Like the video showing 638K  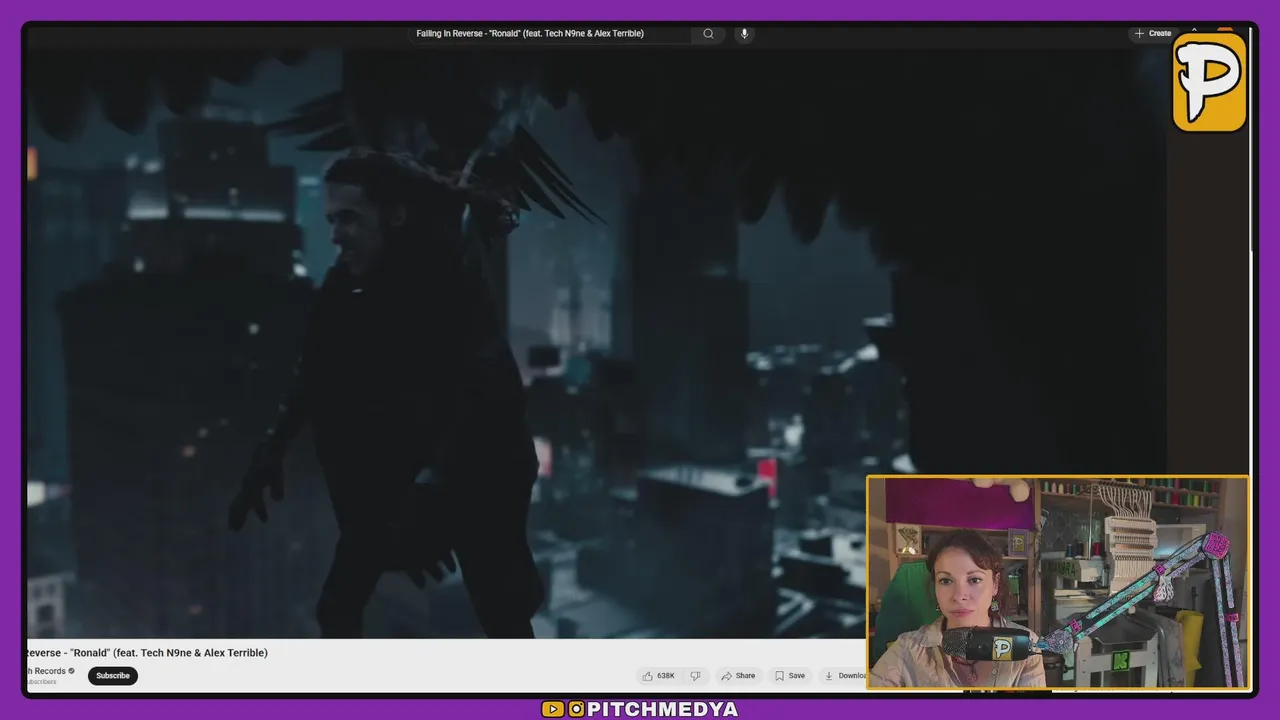click(658, 676)
